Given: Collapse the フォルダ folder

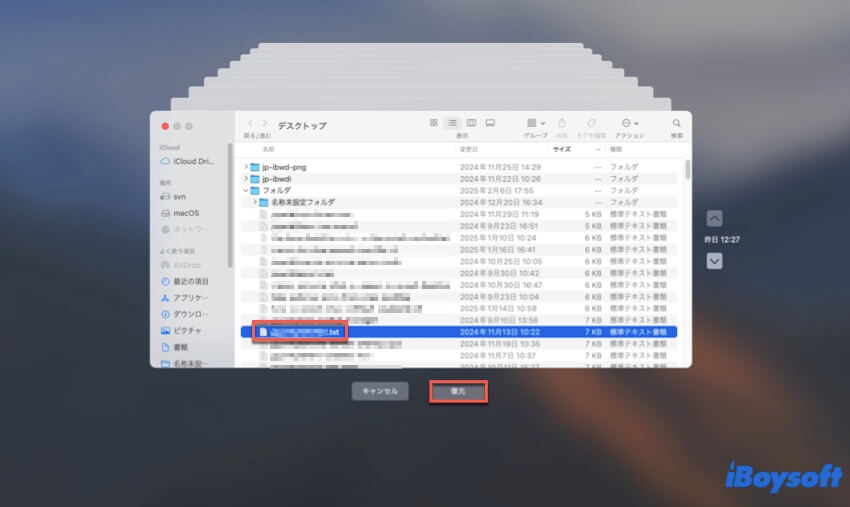Looking at the screenshot, I should 246,190.
